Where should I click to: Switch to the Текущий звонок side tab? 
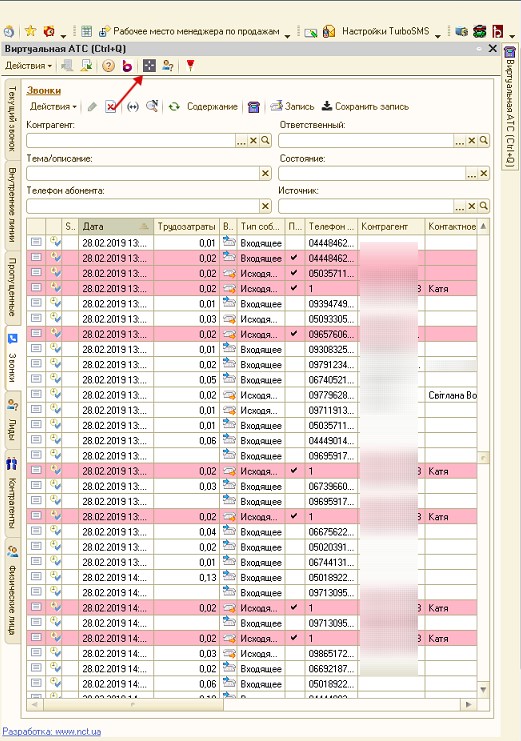point(12,119)
